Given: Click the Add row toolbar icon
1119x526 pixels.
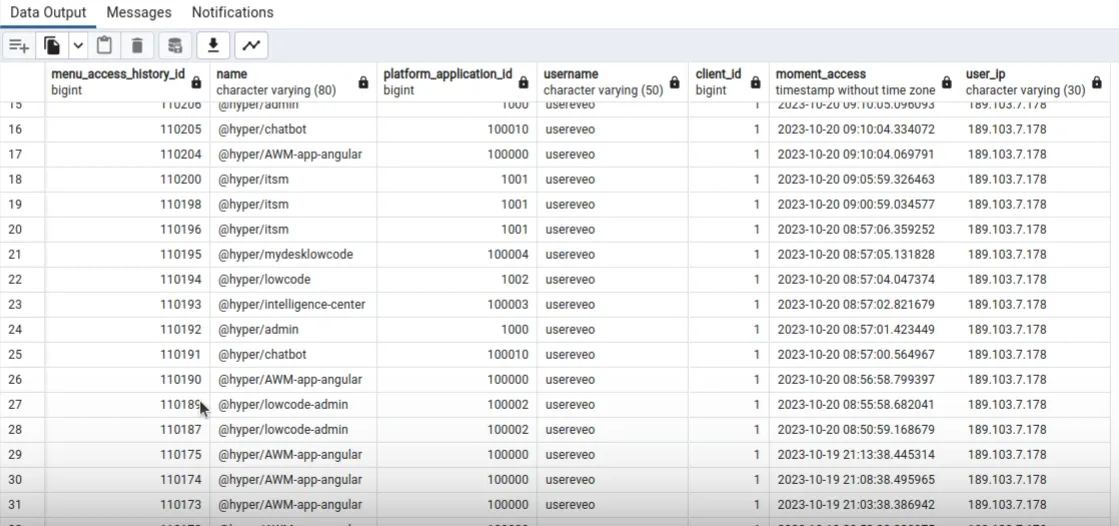Looking at the screenshot, I should (19, 46).
